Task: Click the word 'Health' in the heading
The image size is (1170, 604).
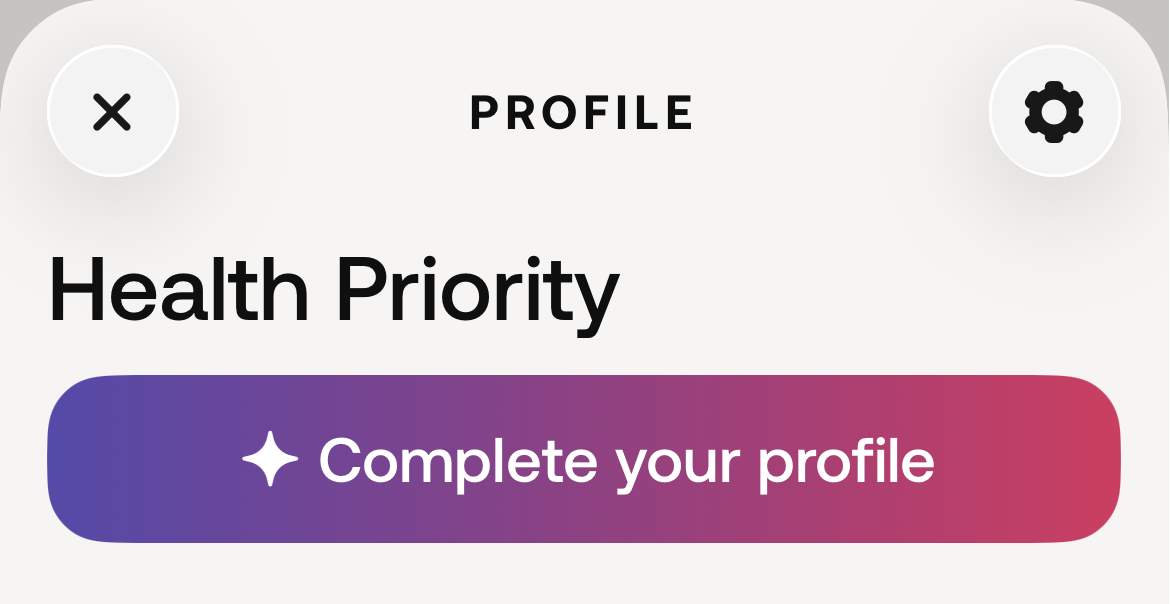Action: click(x=179, y=288)
